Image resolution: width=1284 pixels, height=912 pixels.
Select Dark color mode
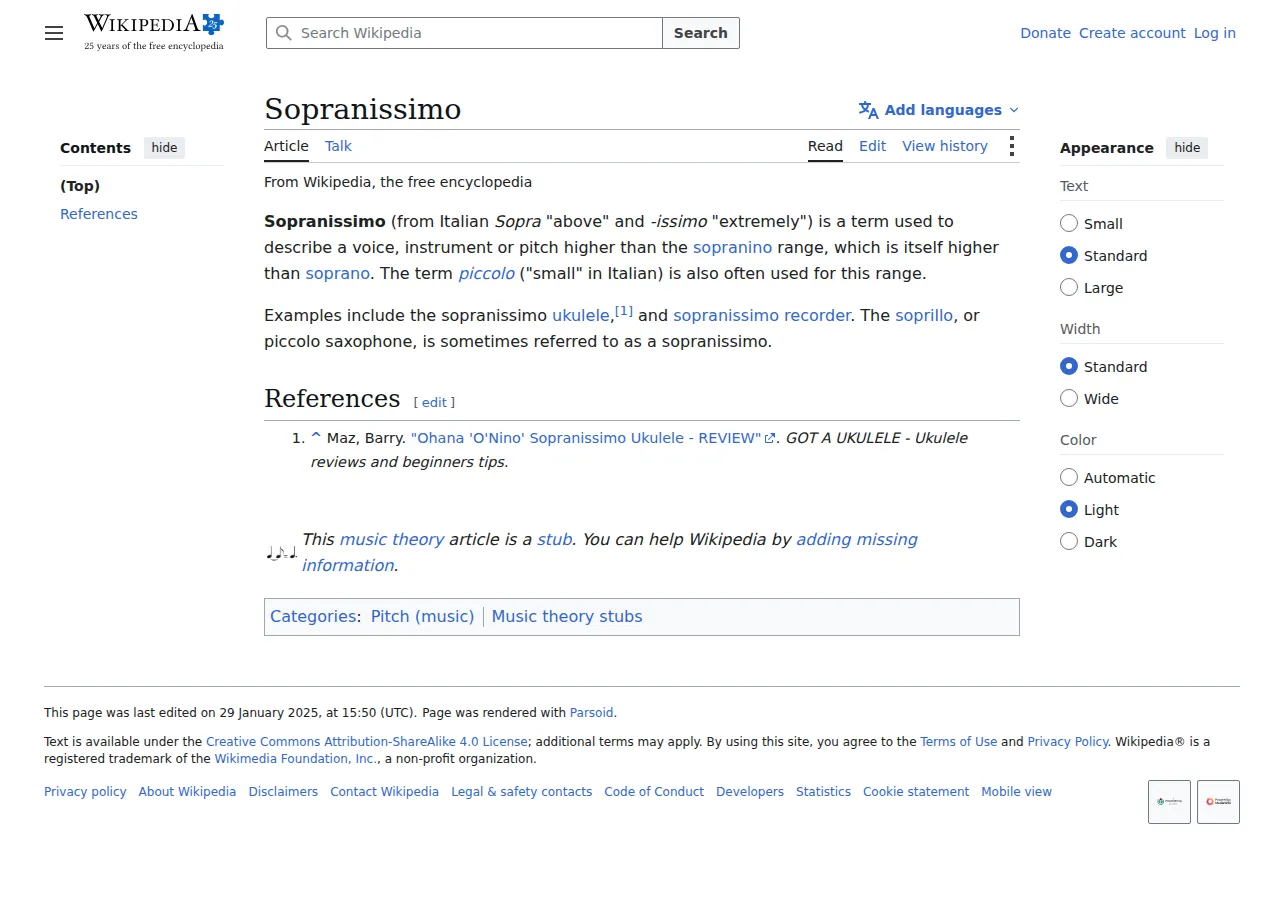click(1069, 541)
